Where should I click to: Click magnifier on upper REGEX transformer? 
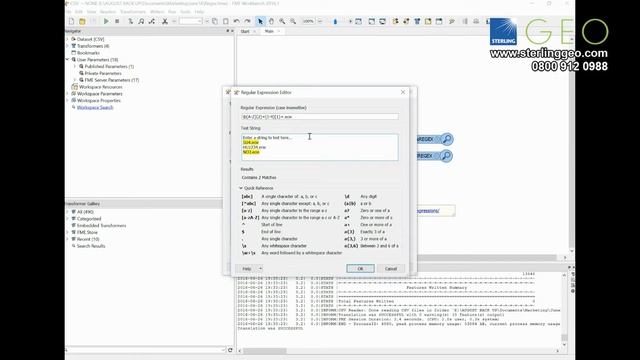click(447, 139)
